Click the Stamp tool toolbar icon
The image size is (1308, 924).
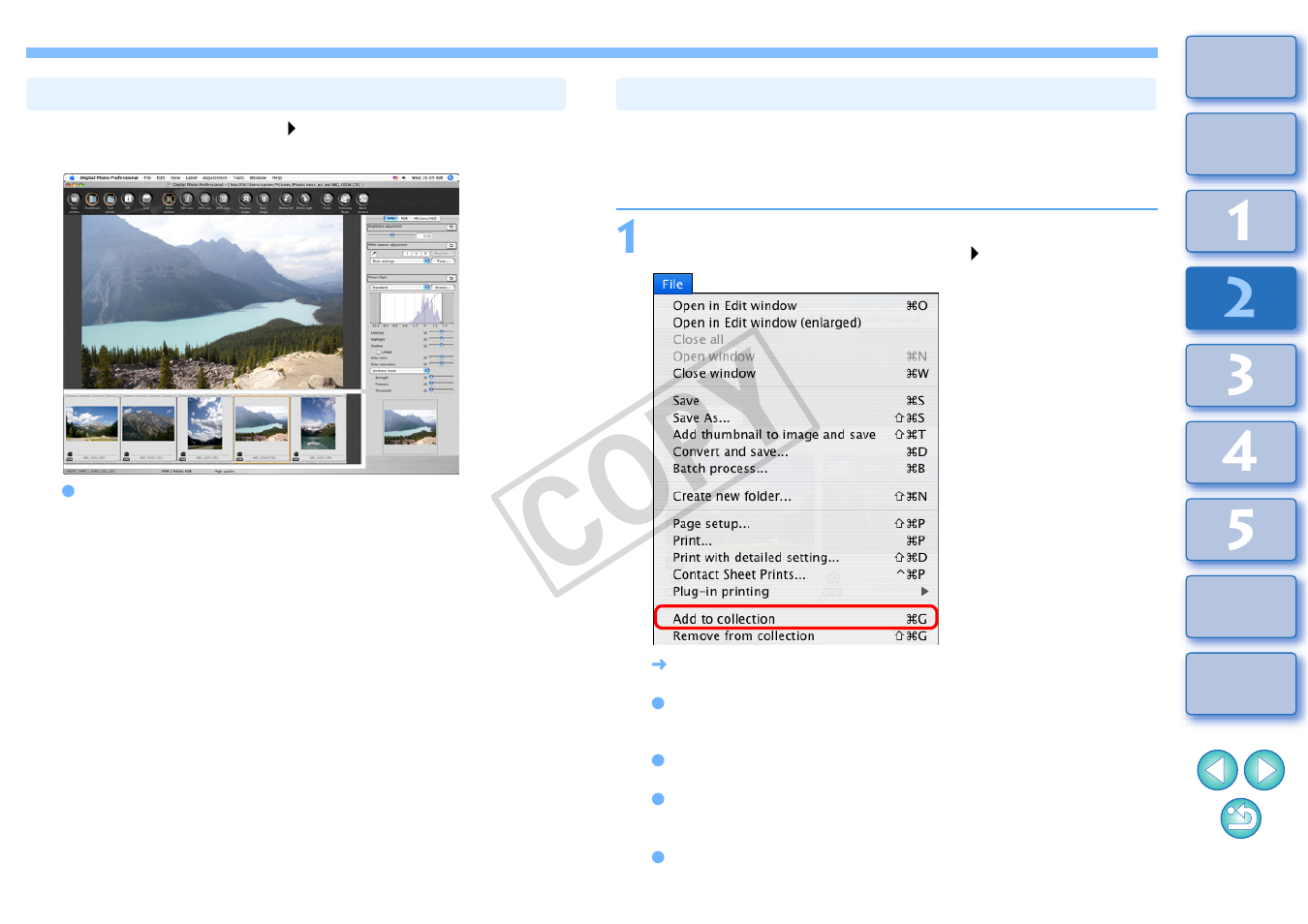pyautogui.click(x=327, y=200)
